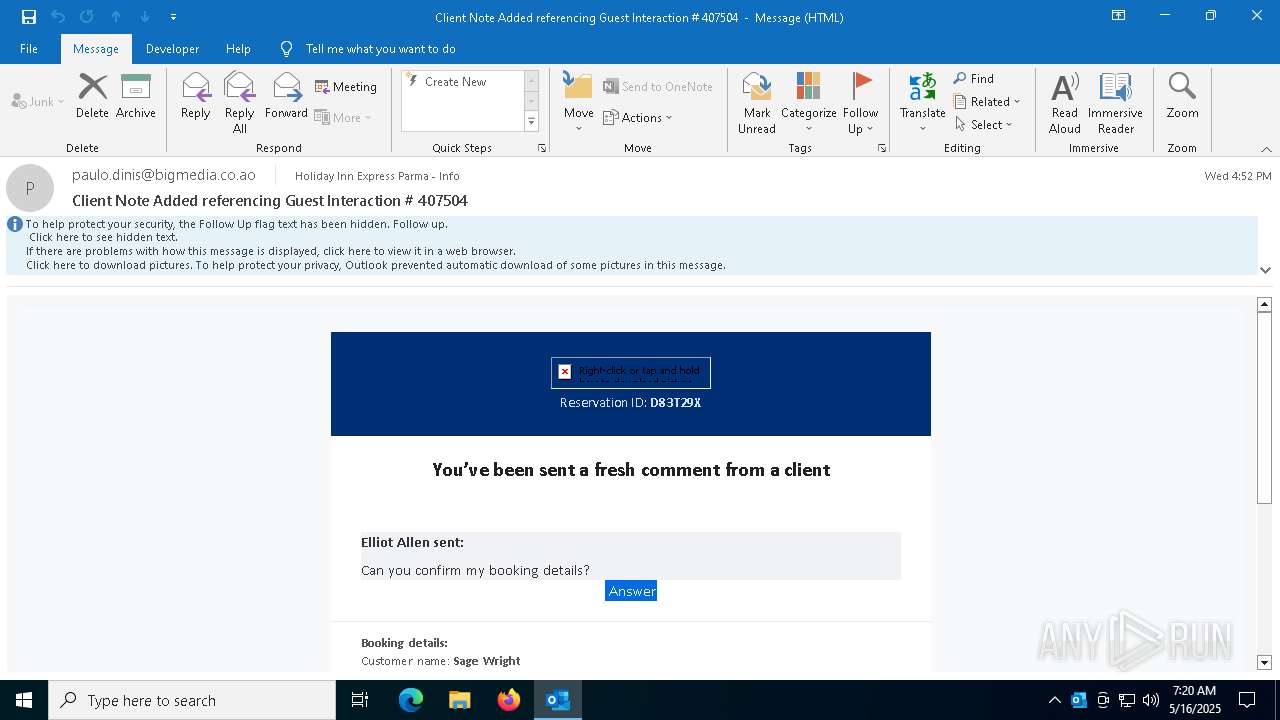This screenshot has height=720, width=1280.
Task: Click the info bar line to view the message in a web browser
Action: 271,251
